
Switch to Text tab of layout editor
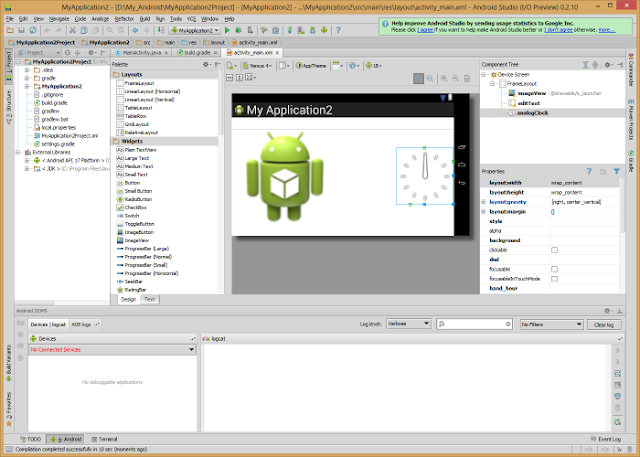tap(149, 299)
